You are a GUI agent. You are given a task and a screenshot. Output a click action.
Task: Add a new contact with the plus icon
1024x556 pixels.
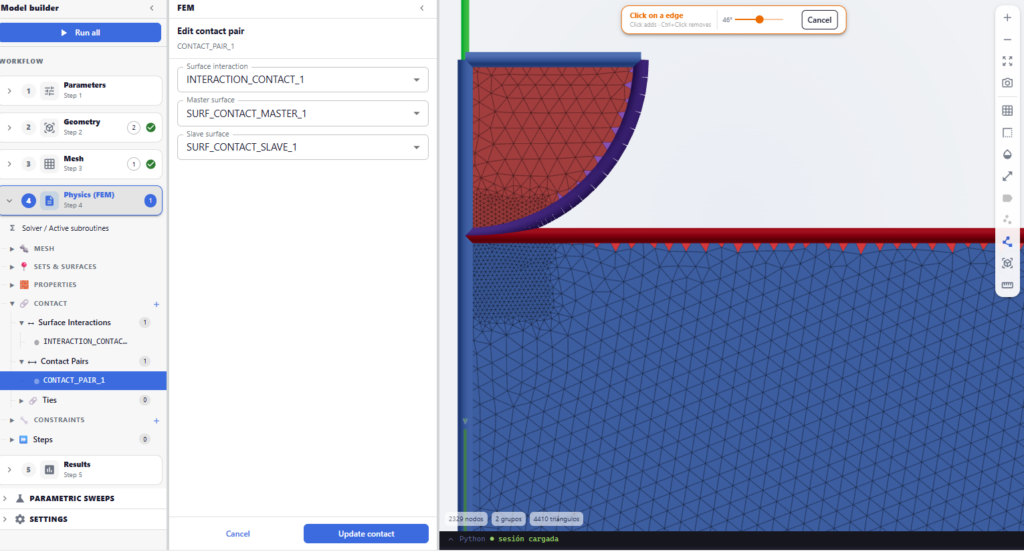tap(156, 304)
